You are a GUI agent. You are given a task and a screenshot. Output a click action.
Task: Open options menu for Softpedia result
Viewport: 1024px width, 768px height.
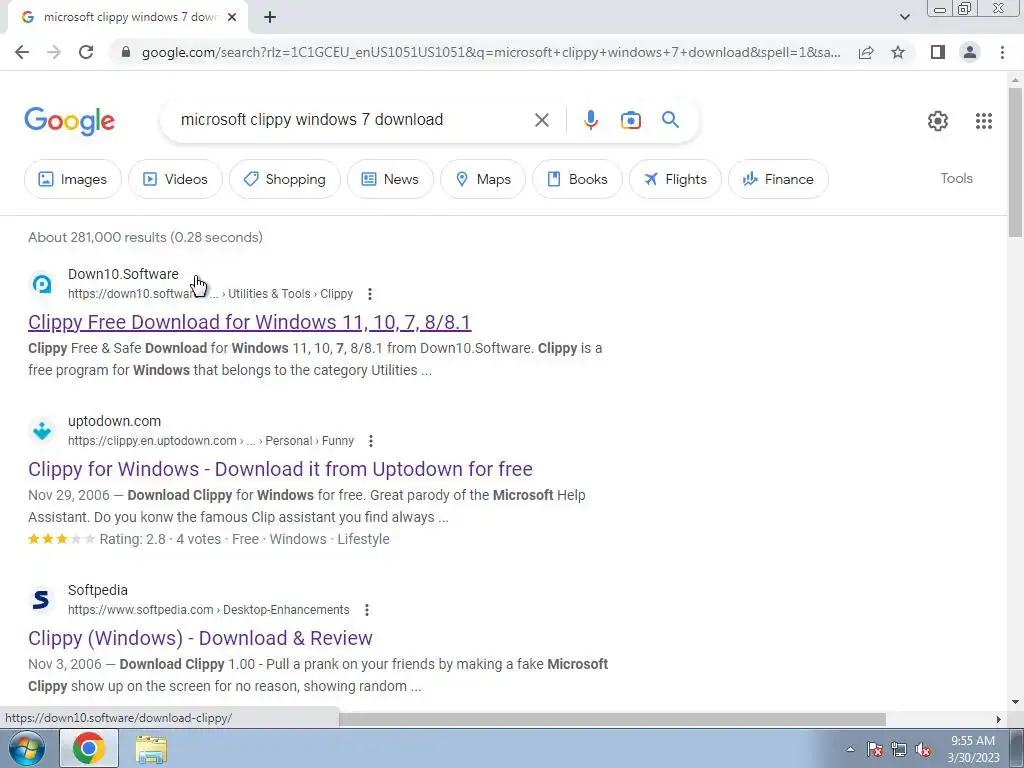pyautogui.click(x=367, y=610)
